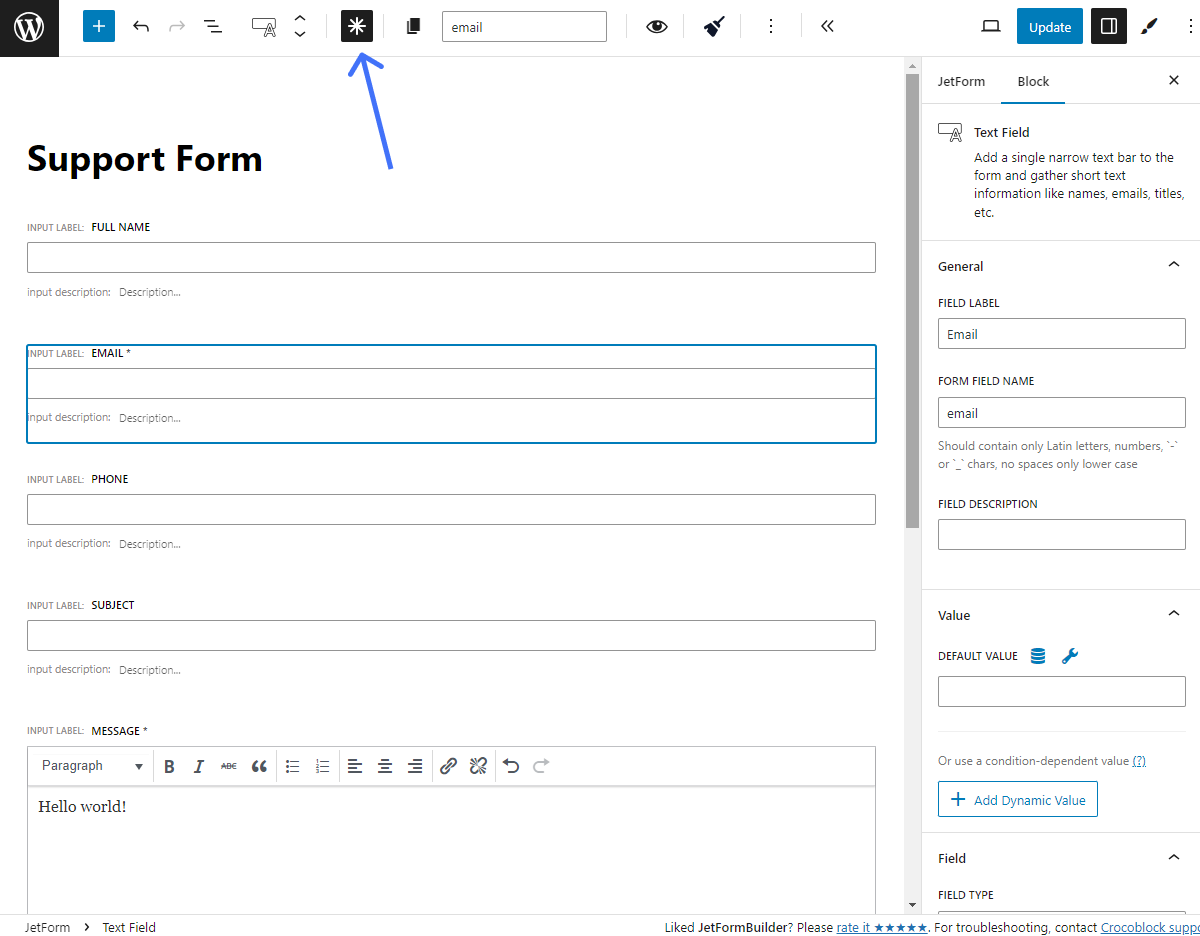Open the Paragraph format dropdown
The width and height of the screenshot is (1200, 936).
click(x=93, y=766)
